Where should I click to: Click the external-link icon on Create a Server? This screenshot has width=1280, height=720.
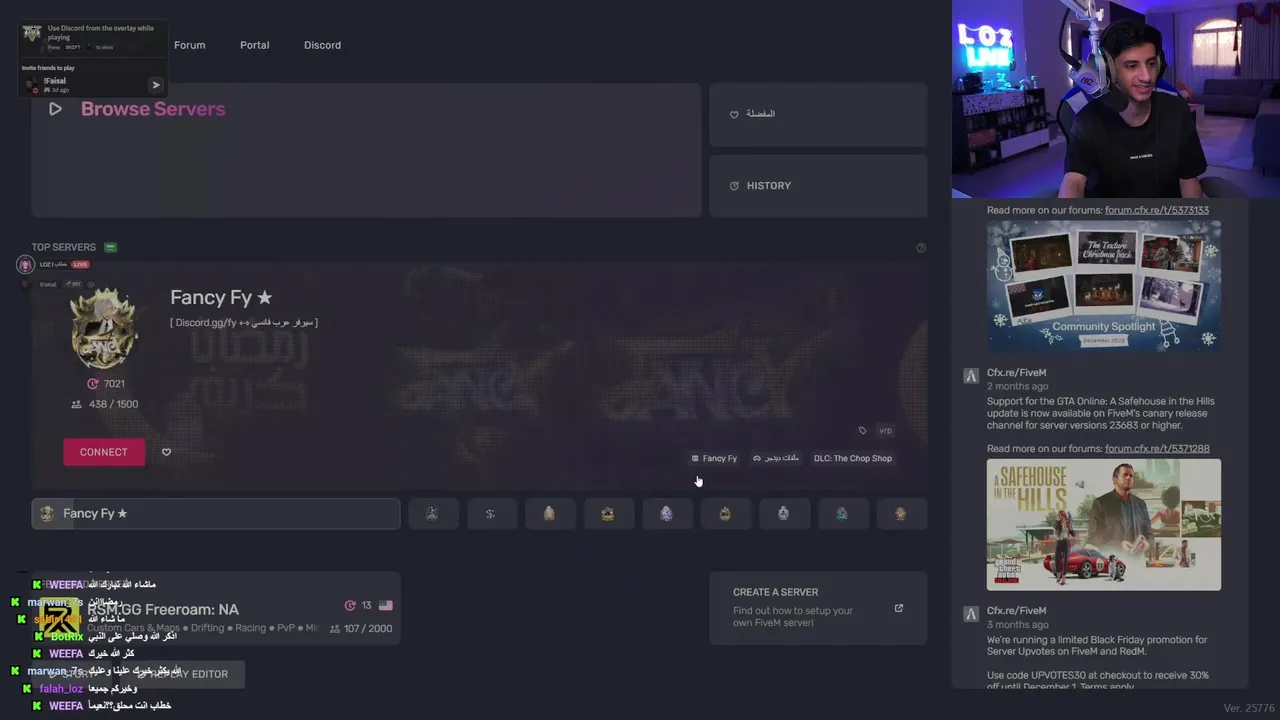point(898,608)
